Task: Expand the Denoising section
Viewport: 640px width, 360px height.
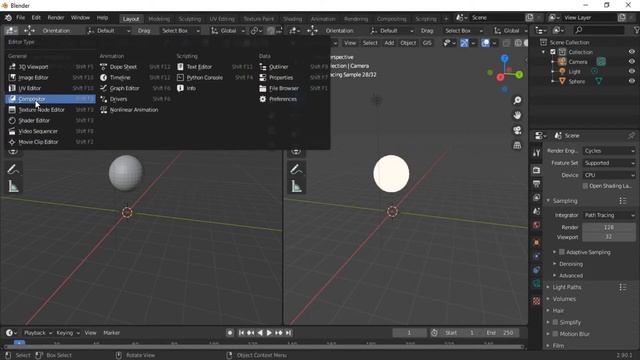Action: pos(571,264)
